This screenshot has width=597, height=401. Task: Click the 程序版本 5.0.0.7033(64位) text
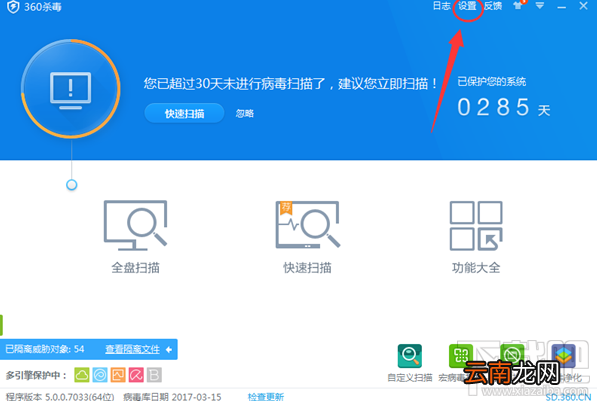point(60,396)
